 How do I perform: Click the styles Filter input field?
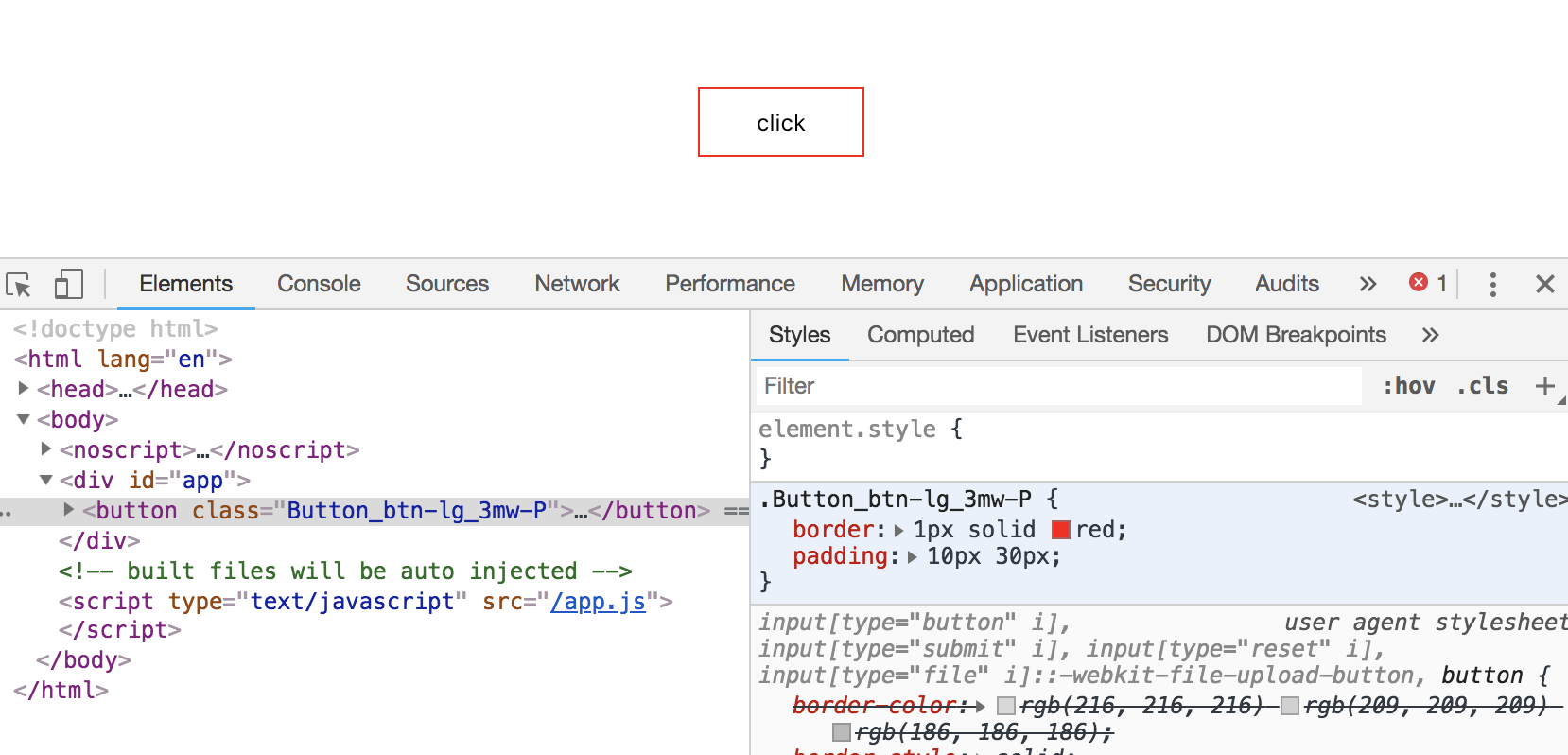pos(1057,386)
